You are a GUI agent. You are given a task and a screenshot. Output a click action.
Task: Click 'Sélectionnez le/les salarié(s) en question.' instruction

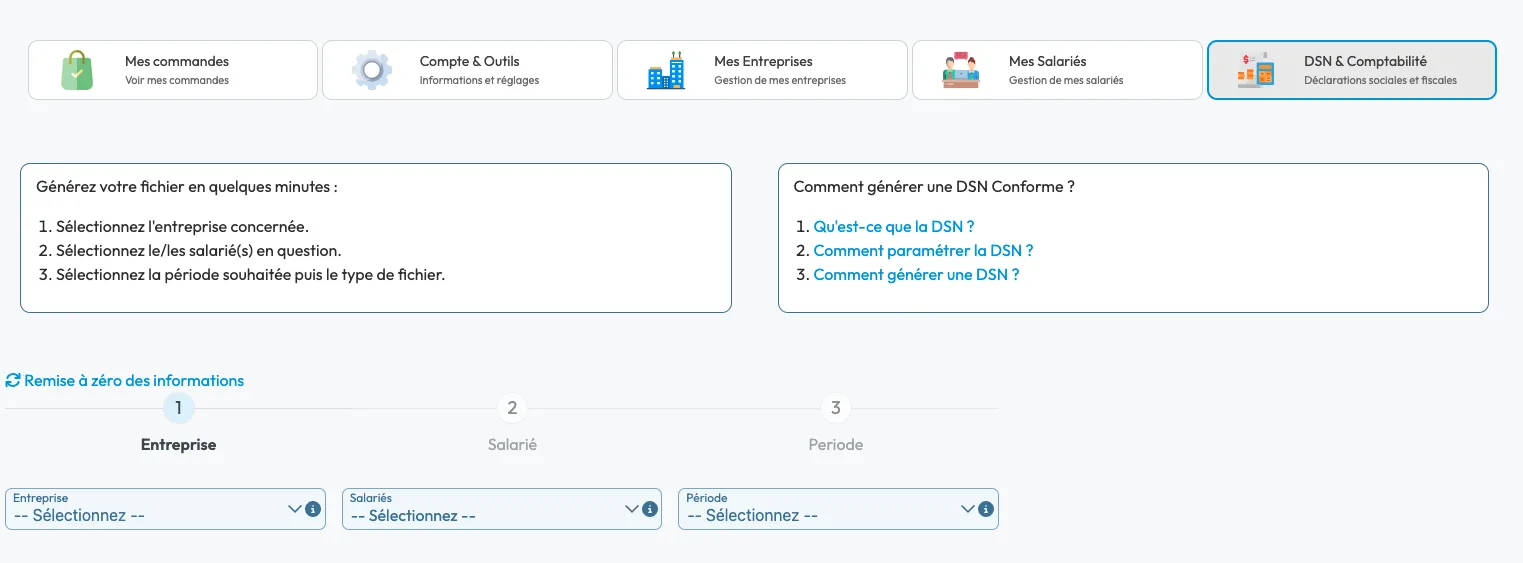[x=199, y=251]
